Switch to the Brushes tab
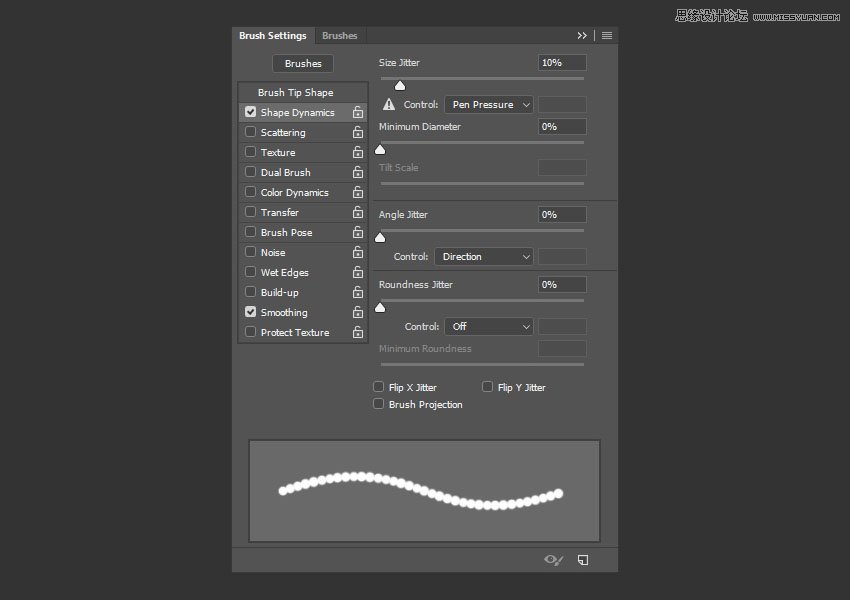Image resolution: width=850 pixels, height=600 pixels. tap(339, 36)
